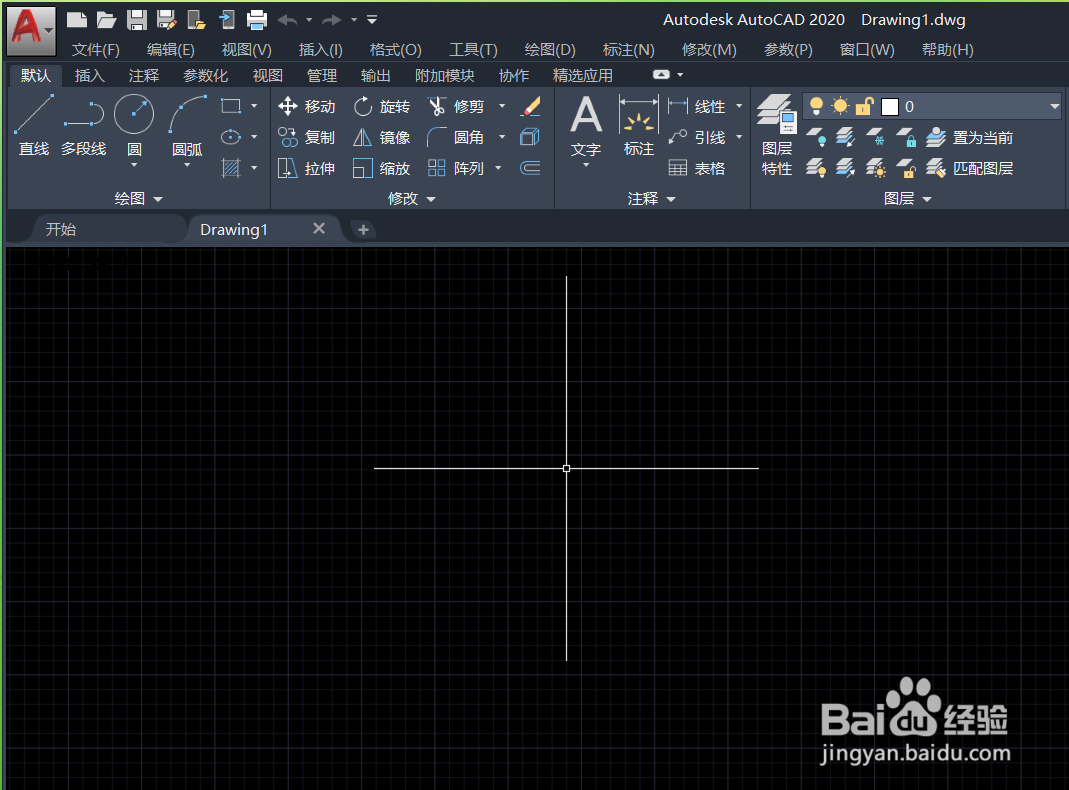This screenshot has height=790, width=1069.
Task: Click 匹配图层 match layer button
Action: pos(969,168)
